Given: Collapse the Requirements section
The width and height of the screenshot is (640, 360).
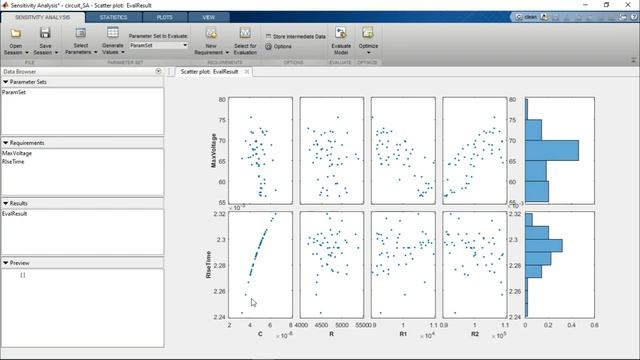Looking at the screenshot, I should (6, 143).
